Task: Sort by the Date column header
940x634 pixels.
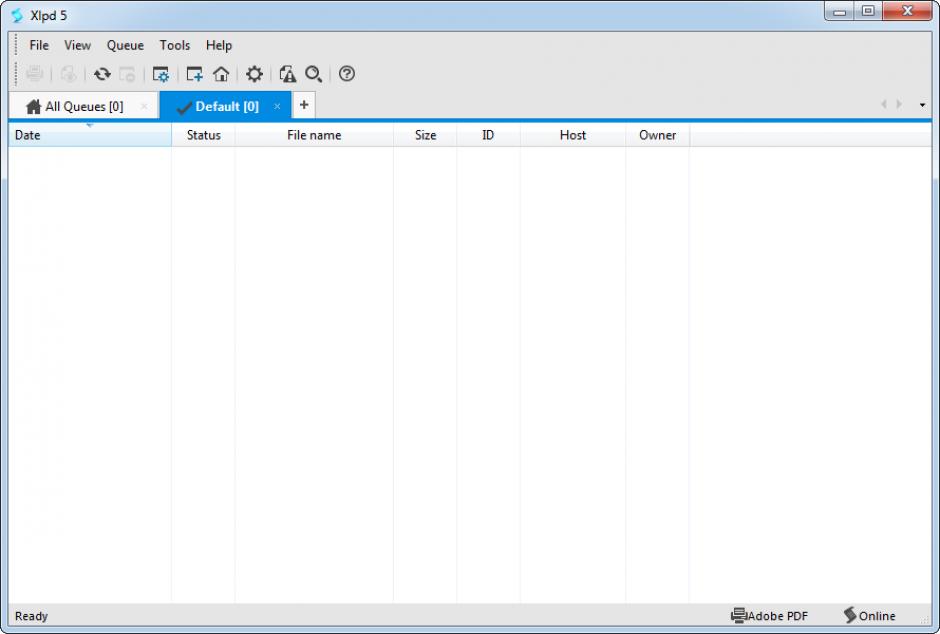Action: tap(89, 135)
